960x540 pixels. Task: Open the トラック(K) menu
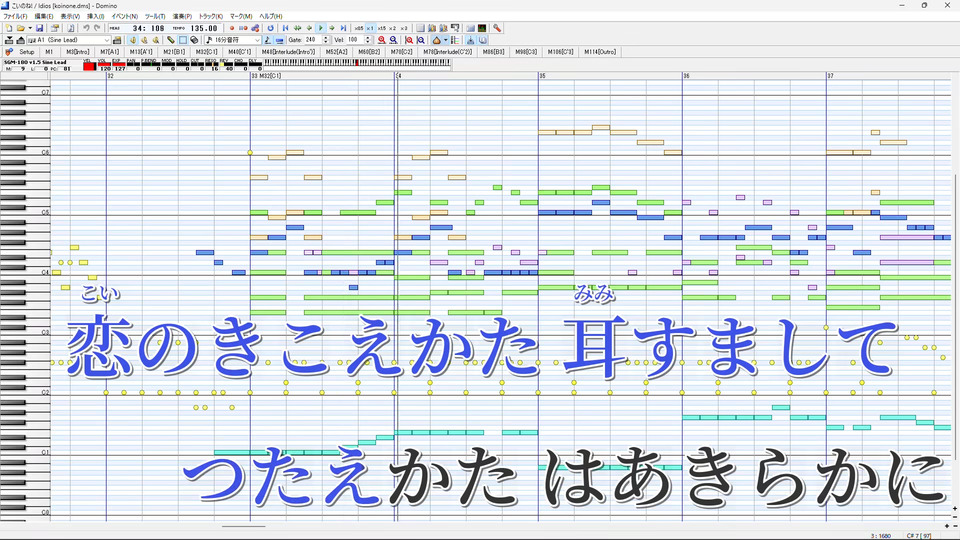coord(211,17)
